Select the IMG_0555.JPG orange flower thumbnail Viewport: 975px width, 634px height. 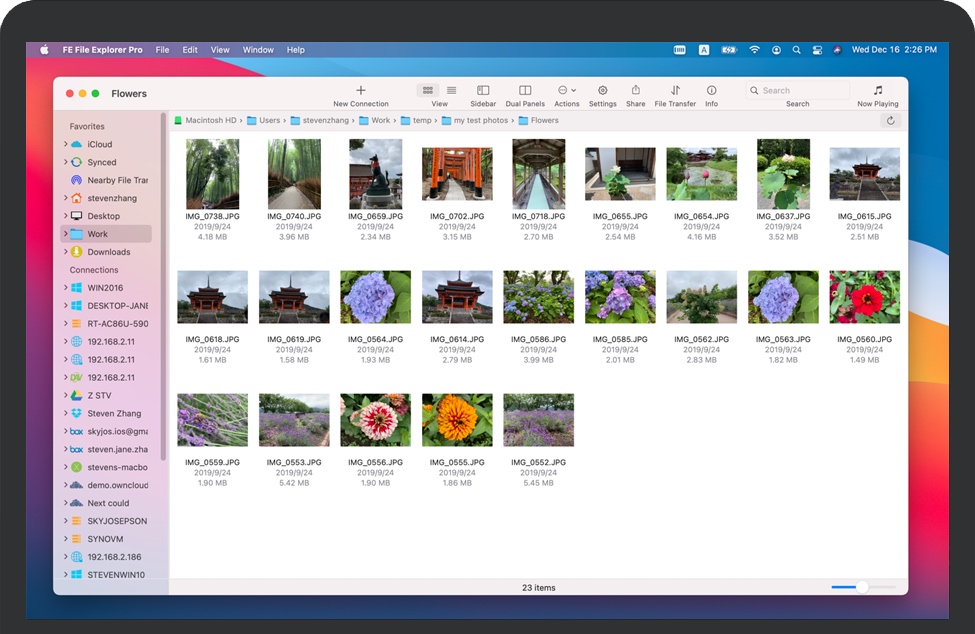pos(456,420)
